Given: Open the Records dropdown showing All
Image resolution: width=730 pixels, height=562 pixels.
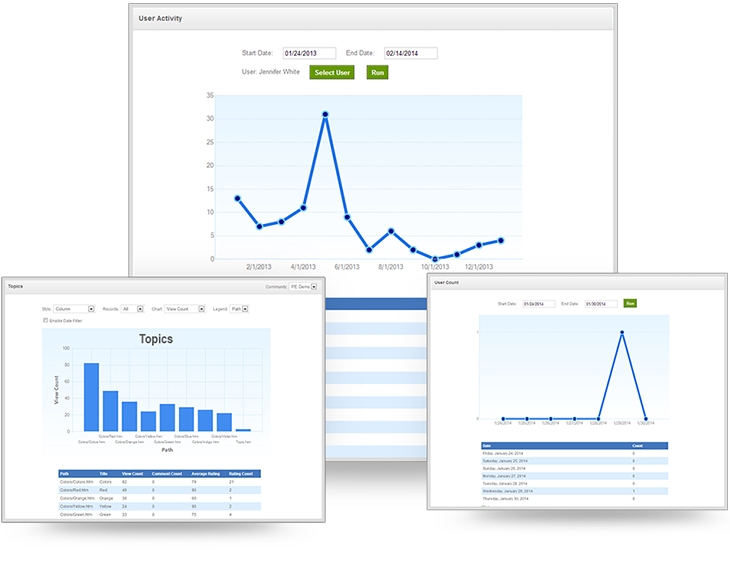Looking at the screenshot, I should pos(132,309).
